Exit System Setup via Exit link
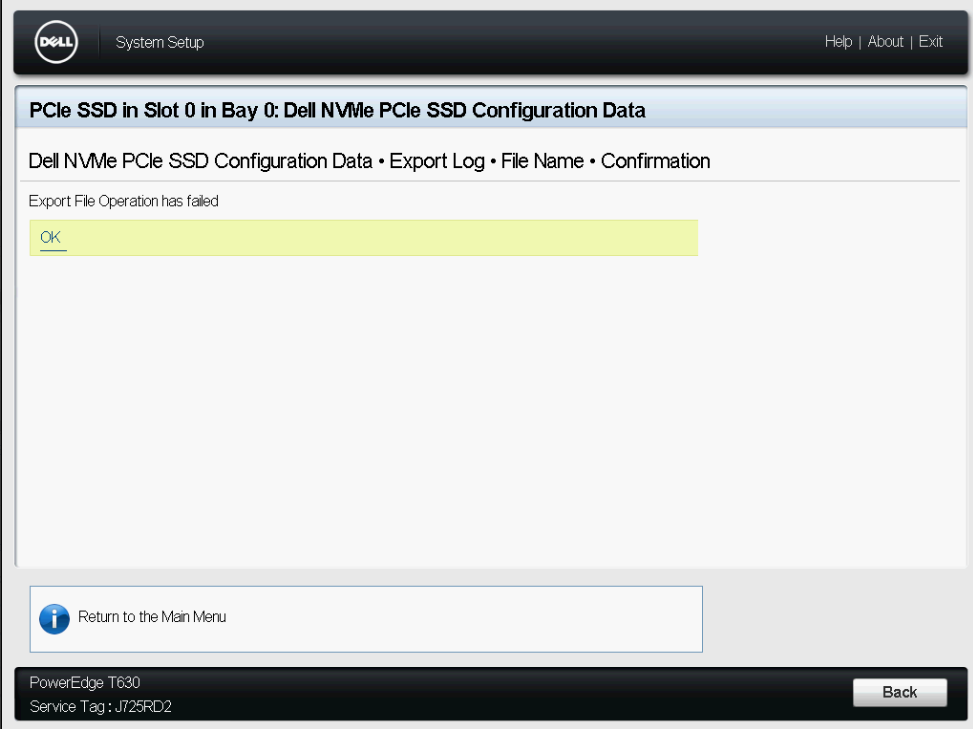The image size is (973, 729). (931, 42)
